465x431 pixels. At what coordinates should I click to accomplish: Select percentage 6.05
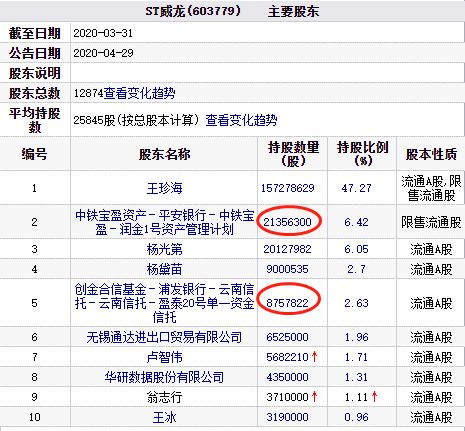pos(356,249)
